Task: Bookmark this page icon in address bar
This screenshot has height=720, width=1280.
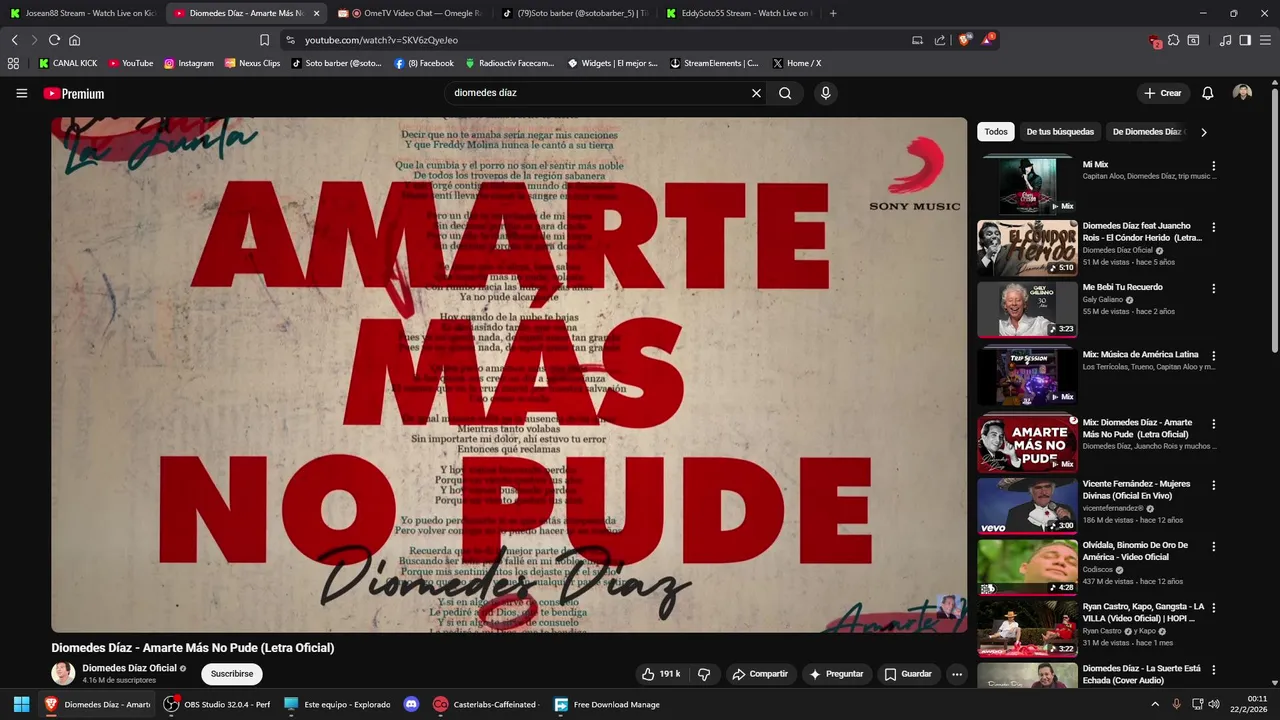Action: pos(264,40)
